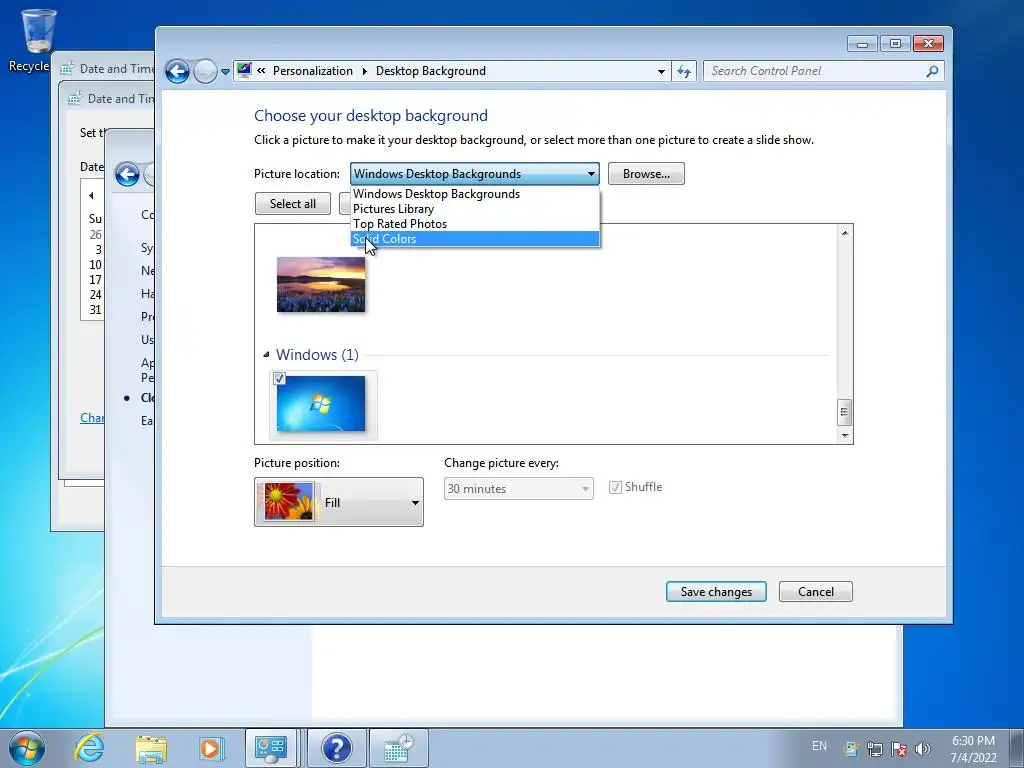Choose Top Rated Photos from list

[x=475, y=224]
